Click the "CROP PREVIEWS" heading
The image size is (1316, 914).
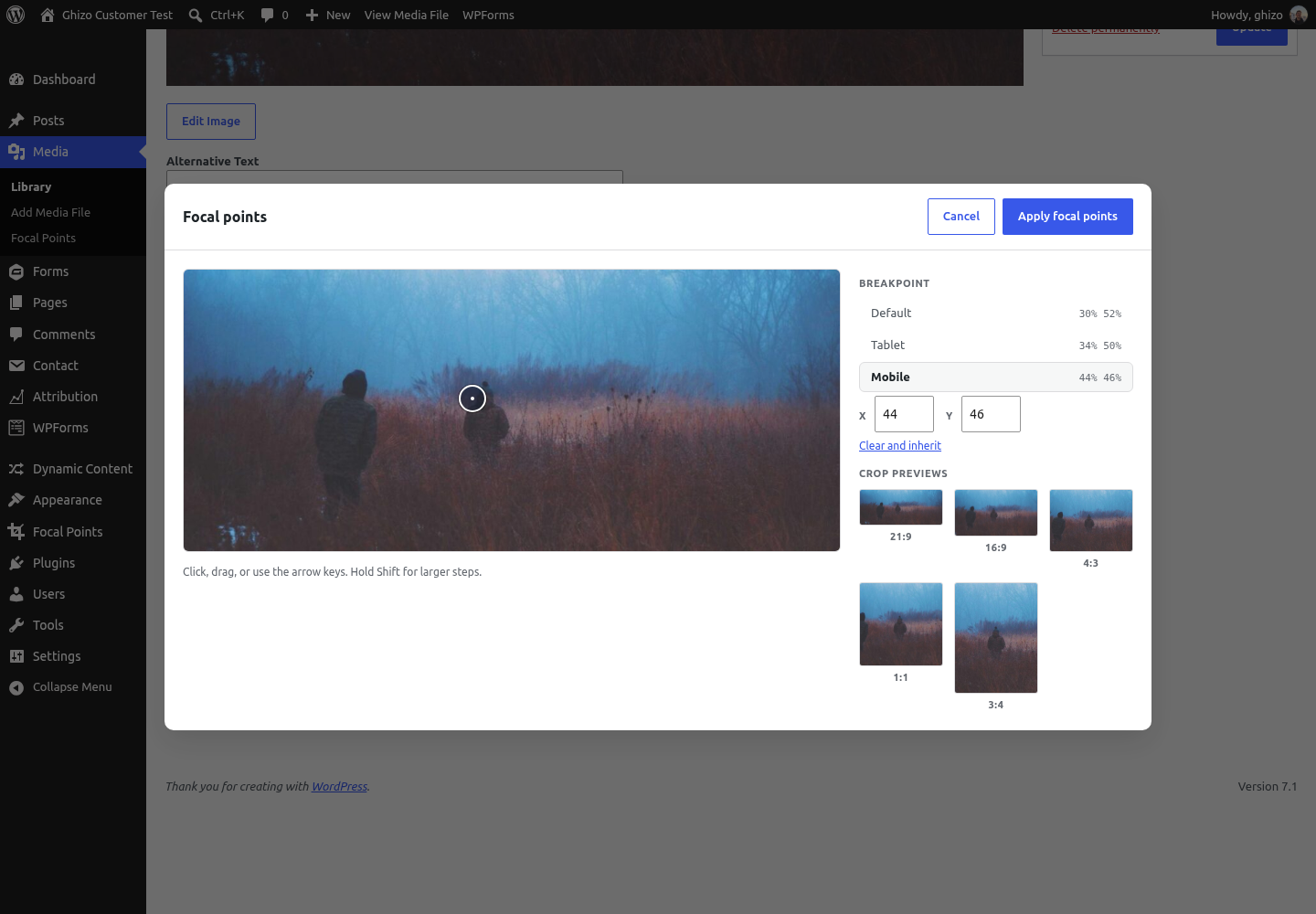pyautogui.click(x=903, y=473)
